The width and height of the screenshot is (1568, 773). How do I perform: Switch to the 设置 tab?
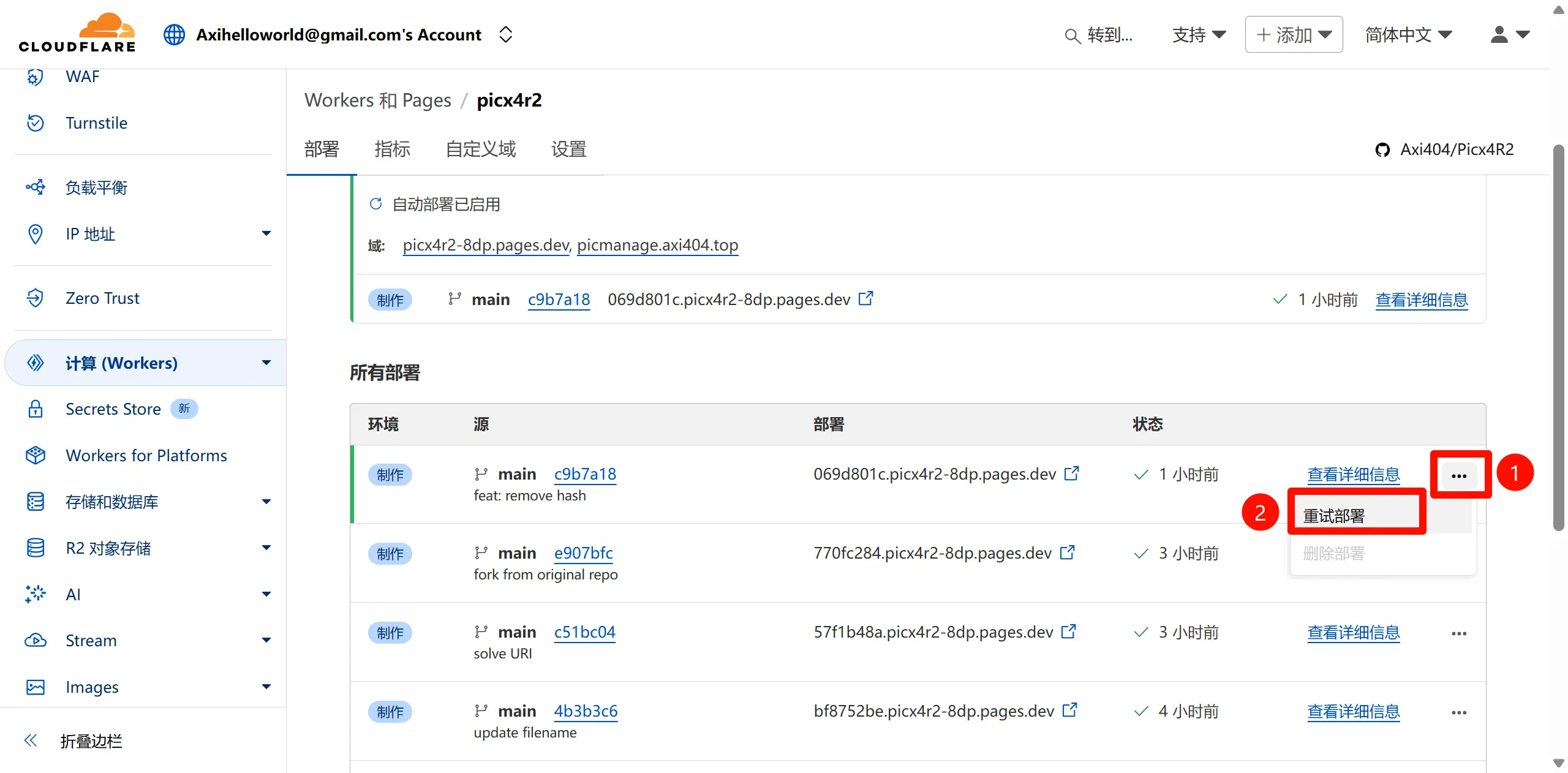569,149
